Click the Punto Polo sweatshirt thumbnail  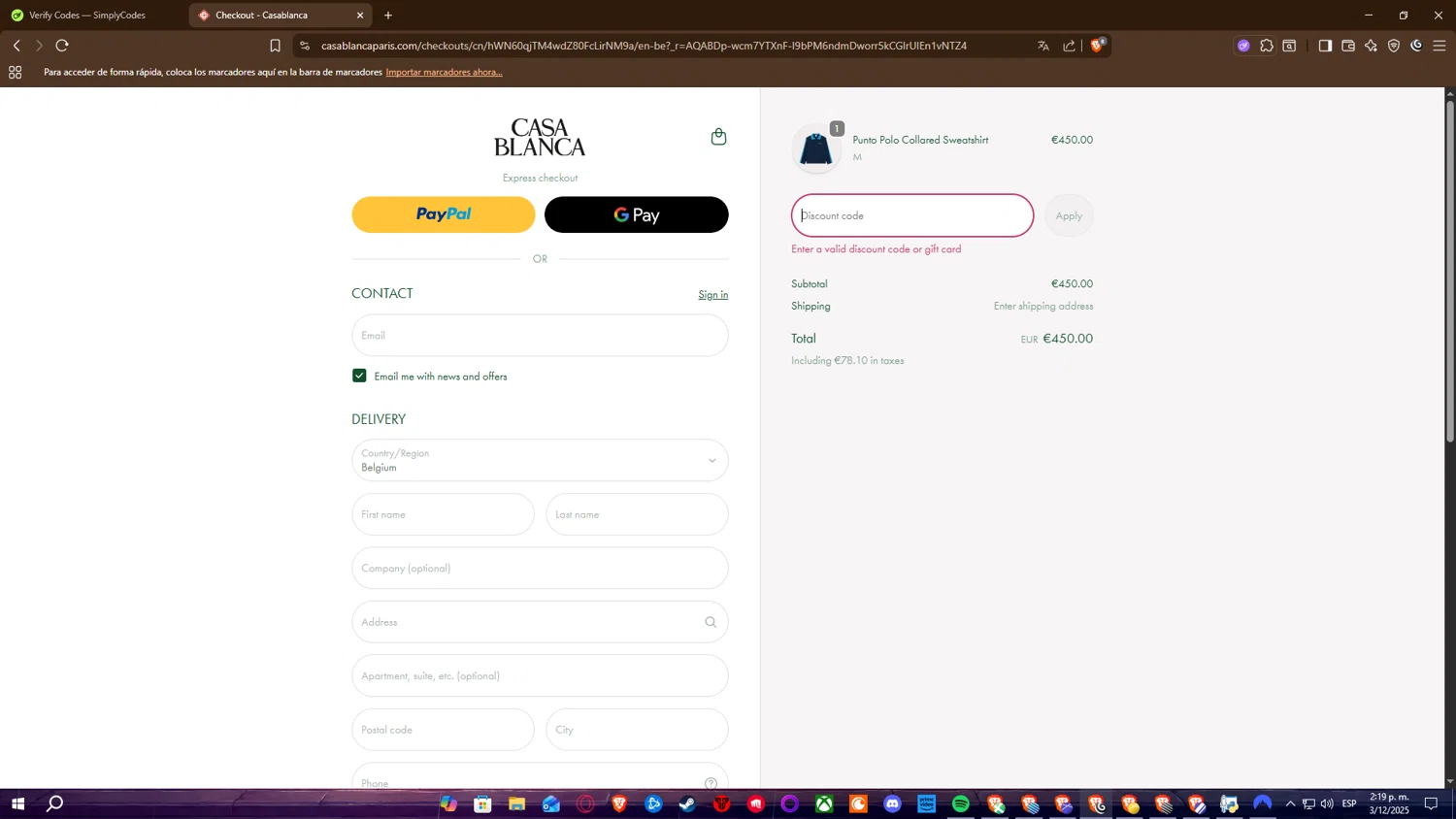click(816, 148)
